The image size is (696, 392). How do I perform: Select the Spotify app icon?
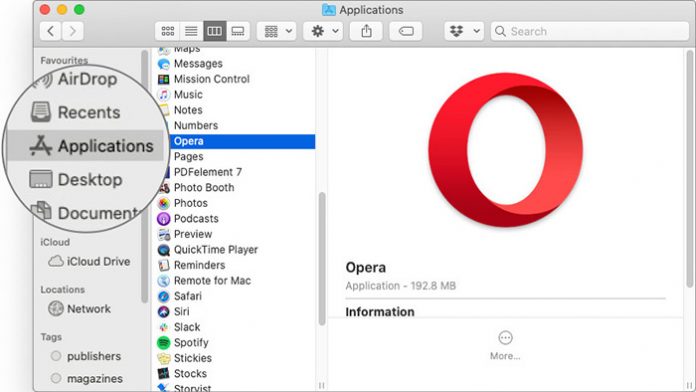click(164, 343)
